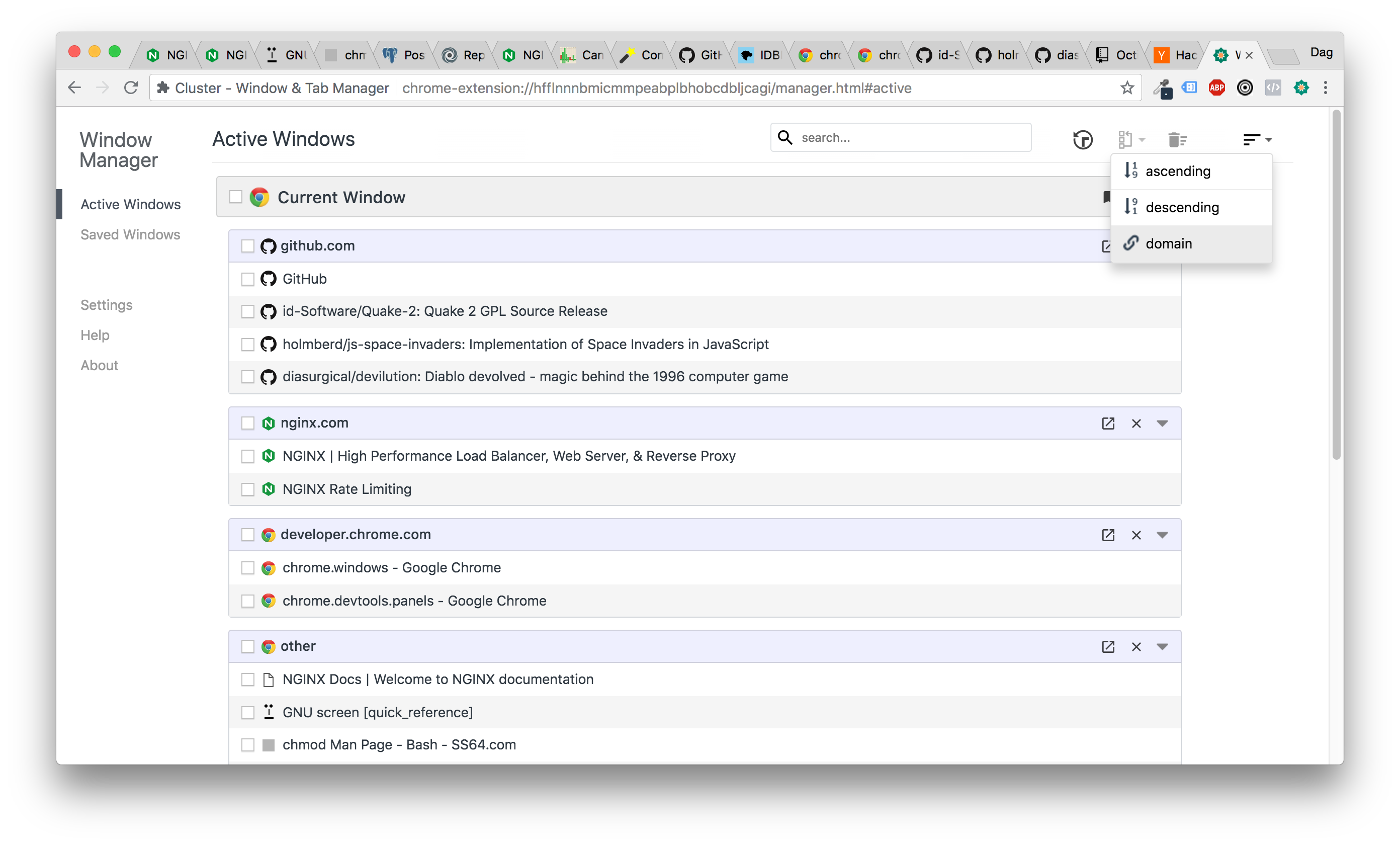Switch to the GNU browser tab
The image size is (1400, 845).
pos(285,54)
